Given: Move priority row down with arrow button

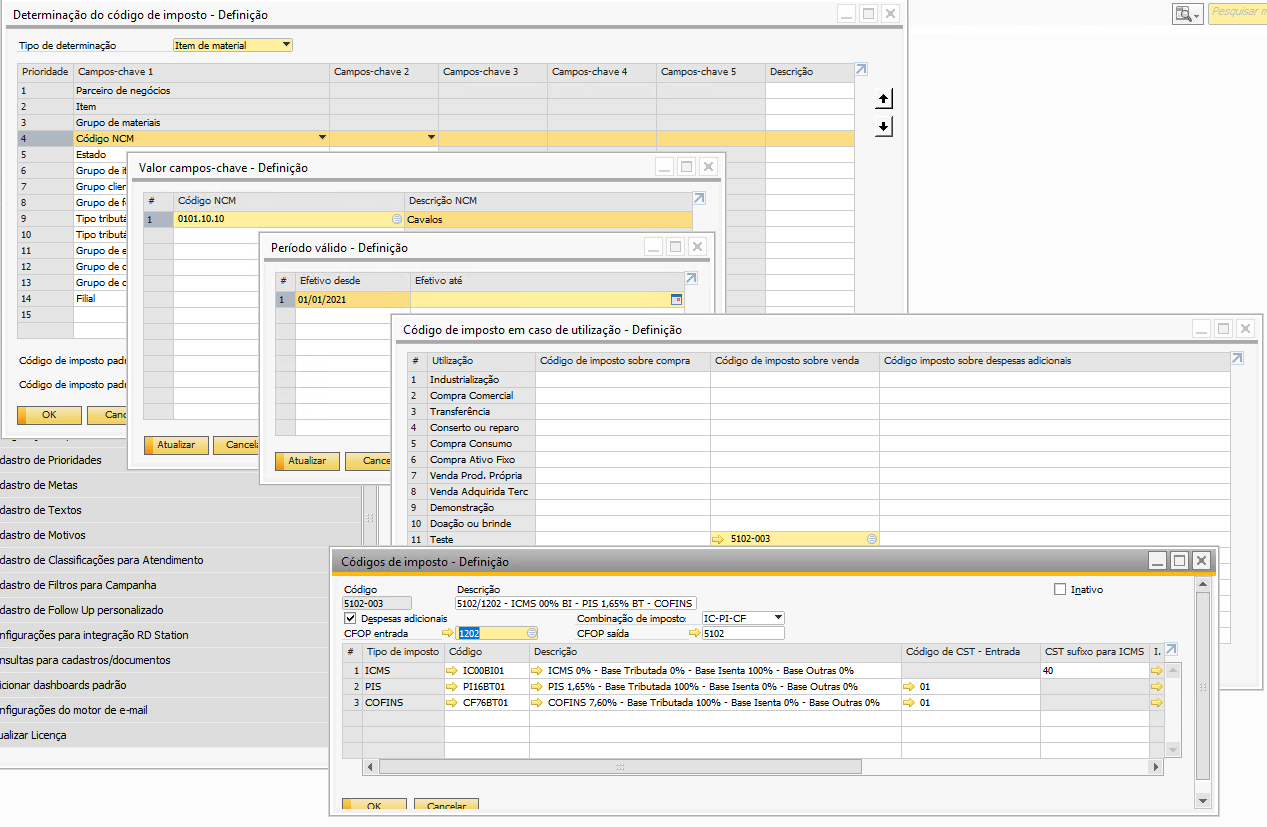Looking at the screenshot, I should point(883,127).
